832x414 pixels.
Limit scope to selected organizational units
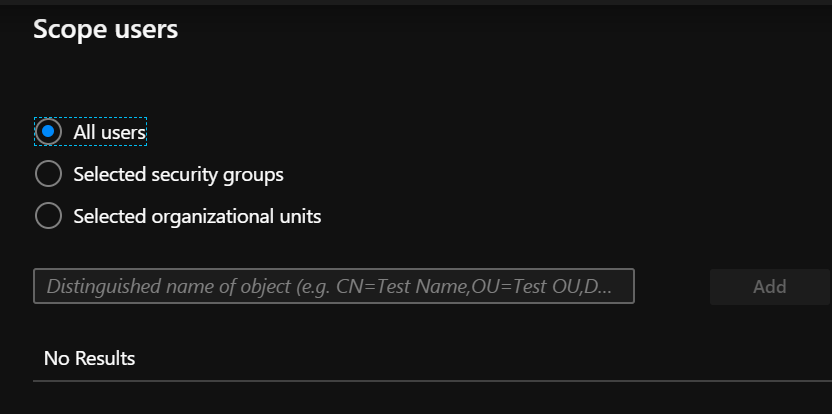point(48,216)
